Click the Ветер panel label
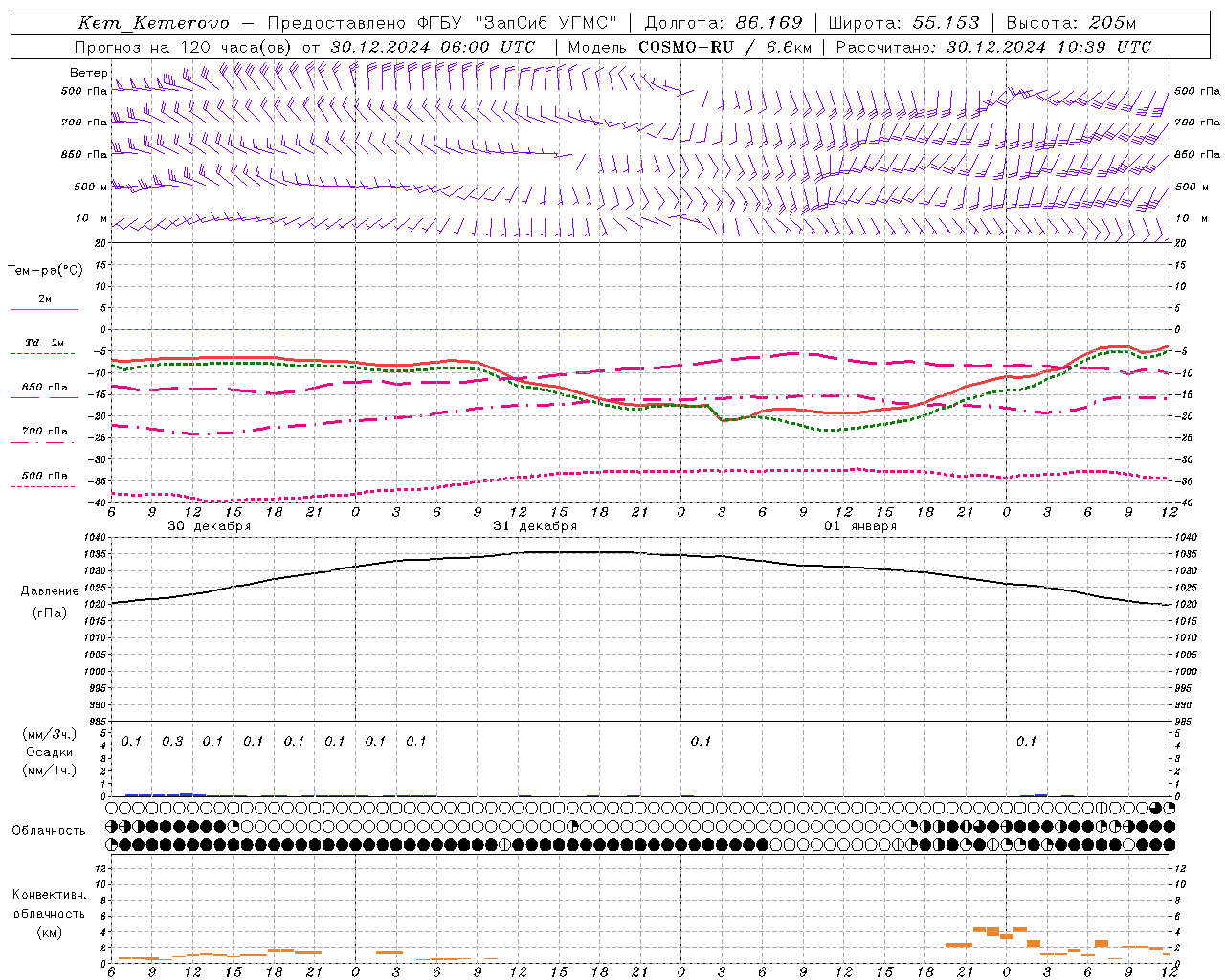Image resolution: width=1225 pixels, height=980 pixels. click(x=89, y=73)
